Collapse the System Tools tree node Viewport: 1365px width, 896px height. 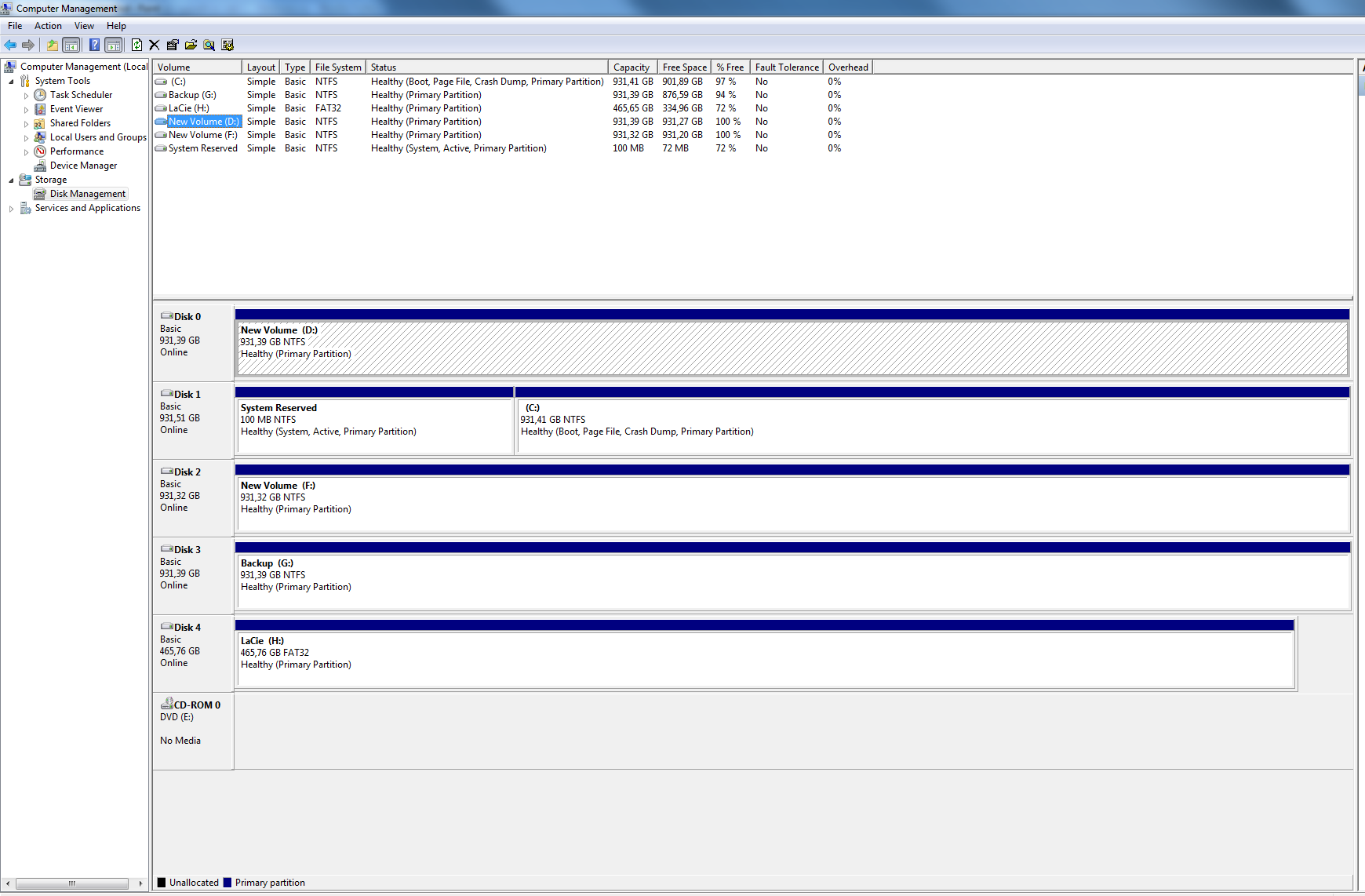pos(11,82)
